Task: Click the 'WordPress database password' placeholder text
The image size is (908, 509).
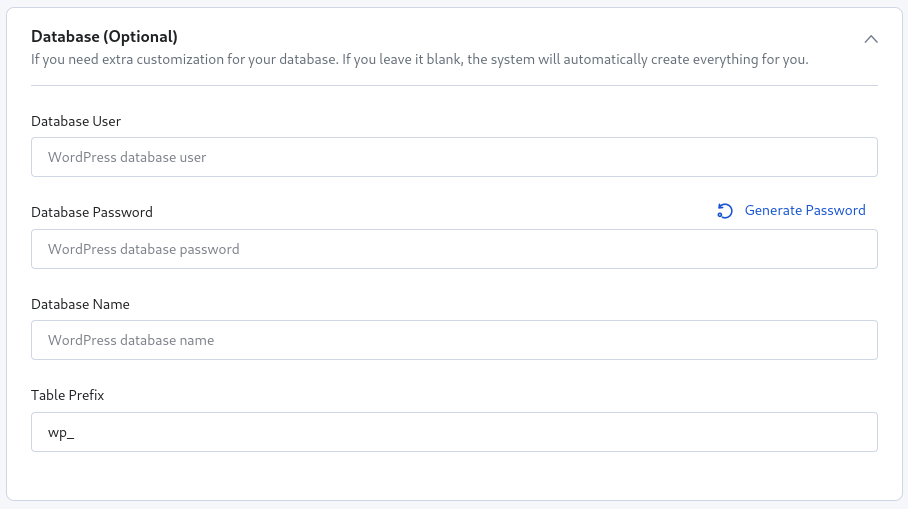Action: pos(143,249)
